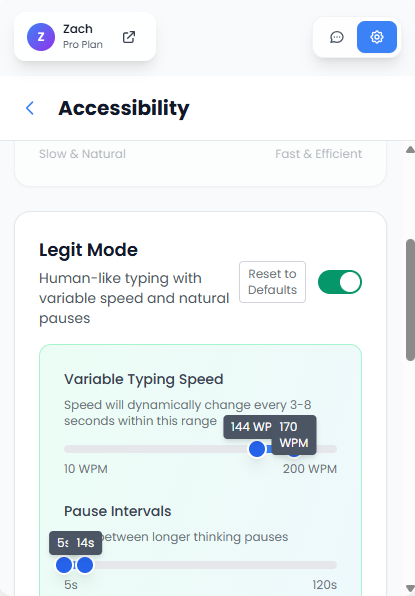Viewport: 415px width, 596px height.
Task: Go back using the blue chevron arrow
Action: click(30, 108)
